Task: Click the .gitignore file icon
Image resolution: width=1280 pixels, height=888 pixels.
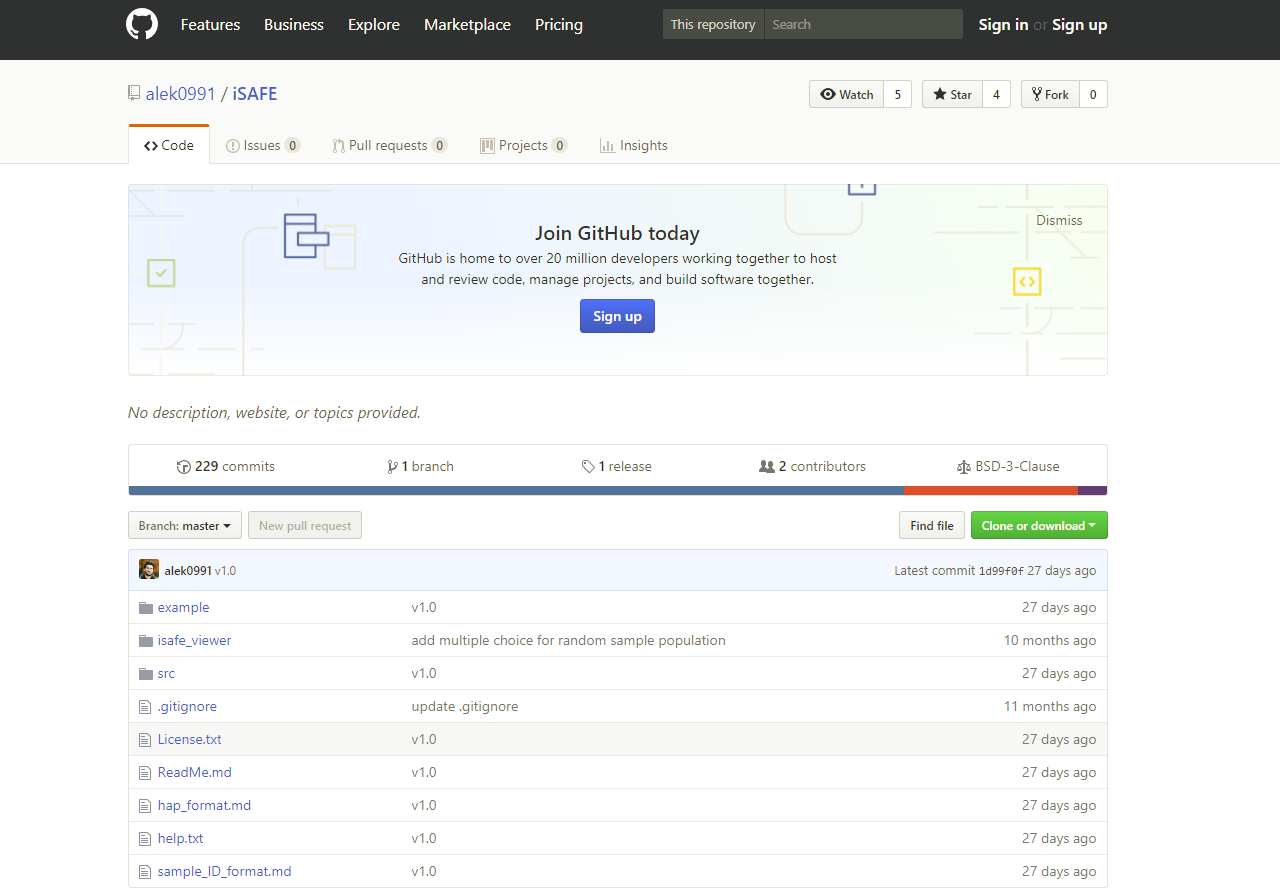Action: (x=145, y=706)
